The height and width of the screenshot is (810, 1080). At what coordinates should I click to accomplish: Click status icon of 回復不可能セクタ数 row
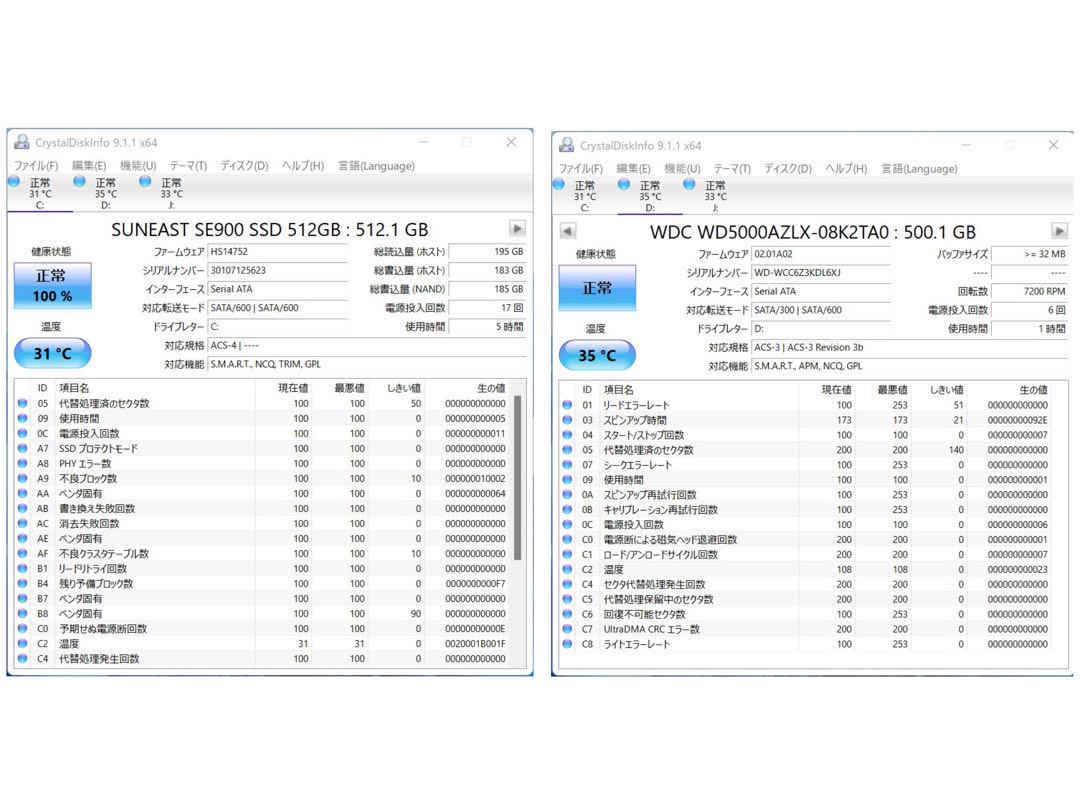point(568,614)
